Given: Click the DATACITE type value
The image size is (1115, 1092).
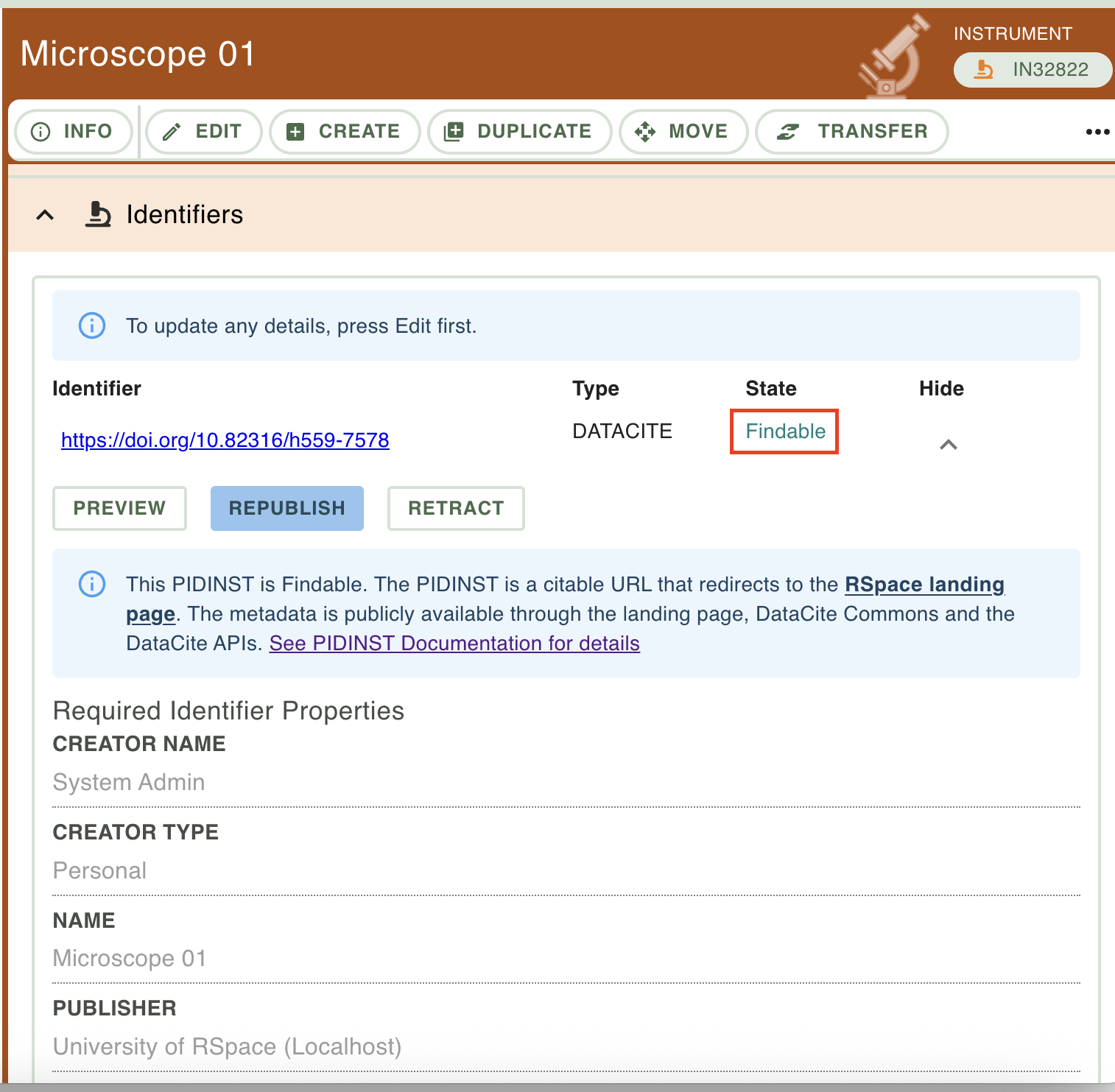Looking at the screenshot, I should (622, 431).
